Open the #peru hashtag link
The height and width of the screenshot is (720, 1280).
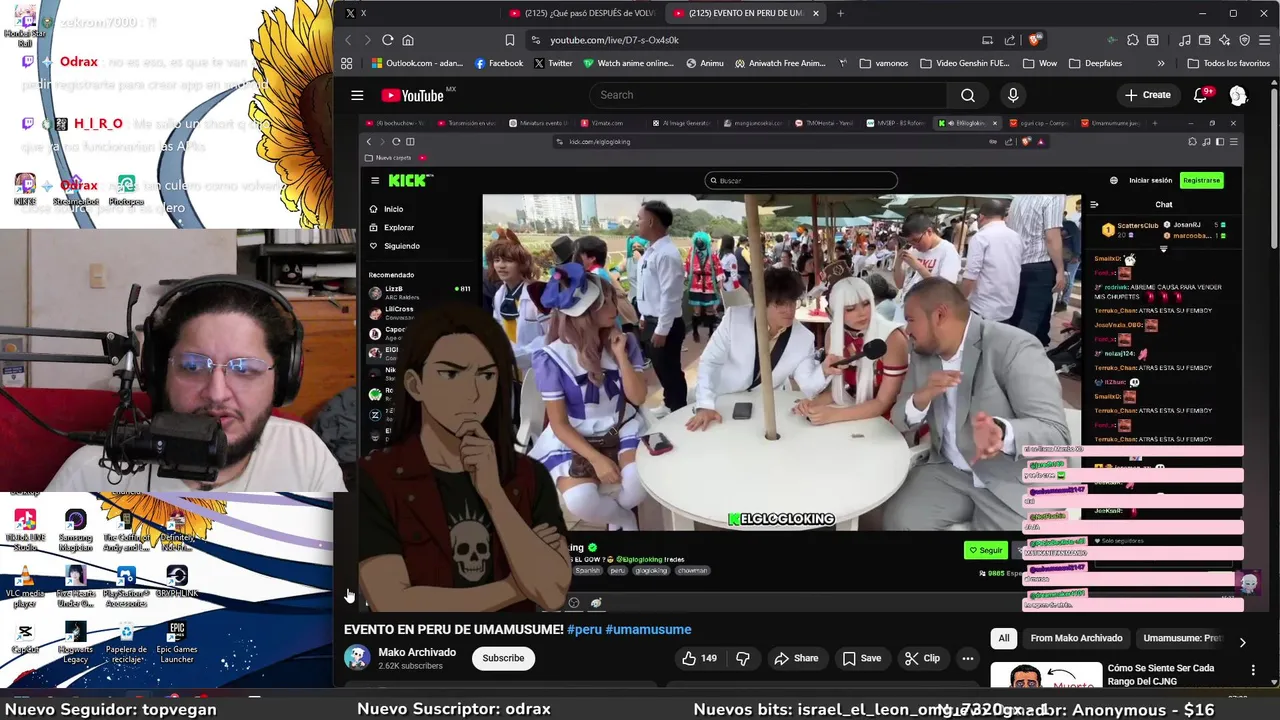(584, 630)
